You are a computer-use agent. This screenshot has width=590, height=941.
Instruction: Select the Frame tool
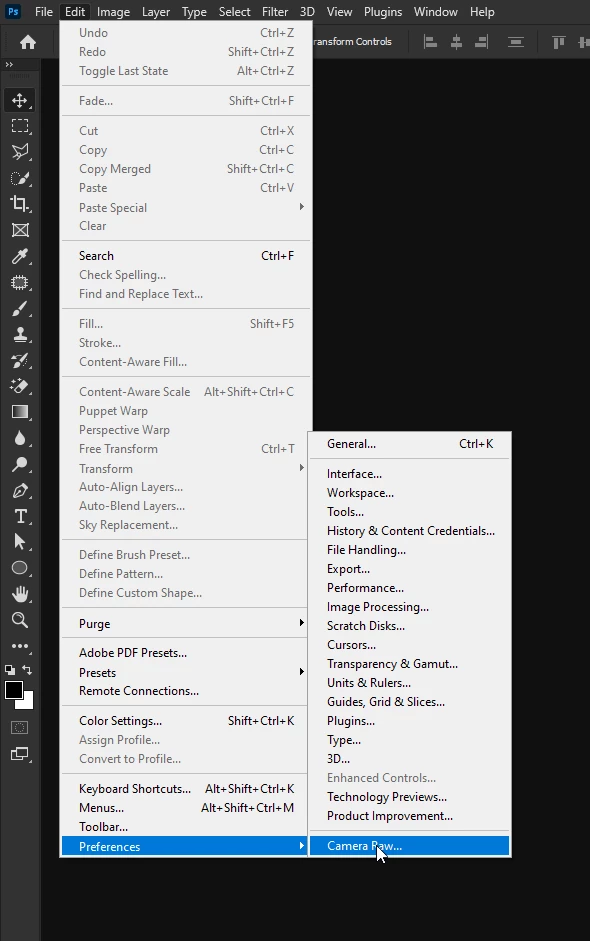pyautogui.click(x=20, y=230)
